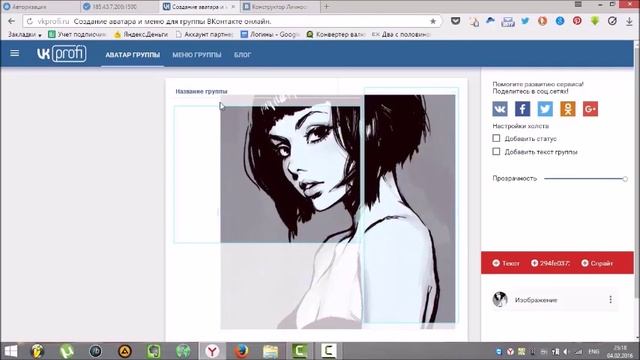Switch to Yandex Browser in taskbar
This screenshot has height=360, width=640.
point(212,351)
